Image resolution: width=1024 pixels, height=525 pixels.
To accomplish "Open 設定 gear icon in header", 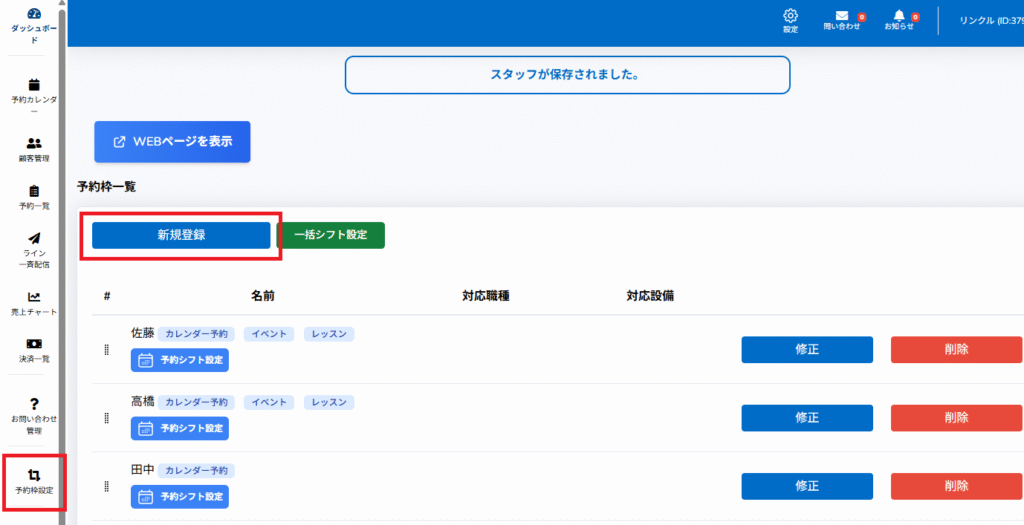I will point(790,16).
